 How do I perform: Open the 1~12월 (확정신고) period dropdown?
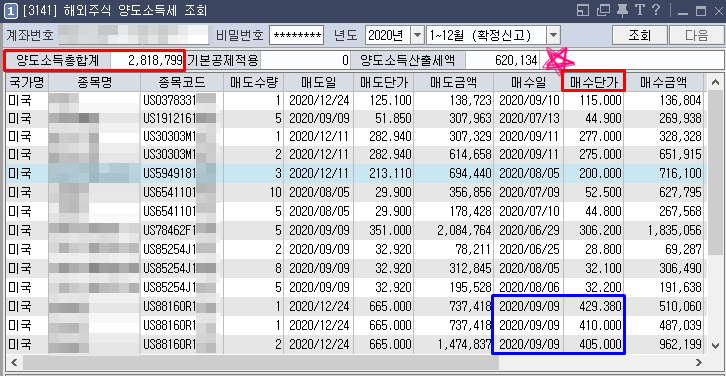tap(553, 35)
